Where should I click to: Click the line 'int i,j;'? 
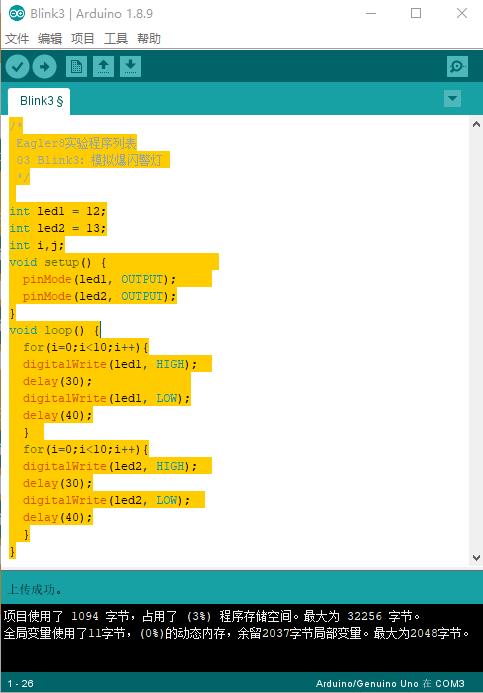[37, 245]
